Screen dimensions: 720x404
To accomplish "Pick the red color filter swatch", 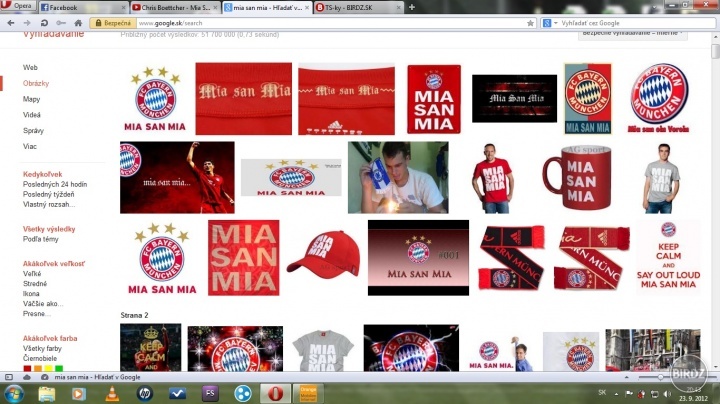I will pos(28,368).
